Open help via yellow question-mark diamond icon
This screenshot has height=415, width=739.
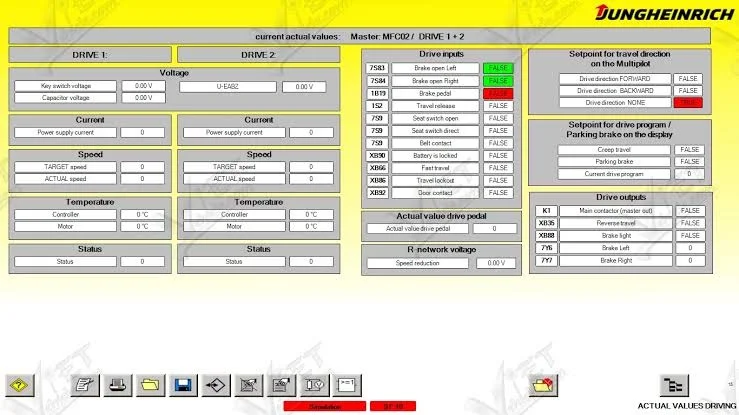[20, 385]
